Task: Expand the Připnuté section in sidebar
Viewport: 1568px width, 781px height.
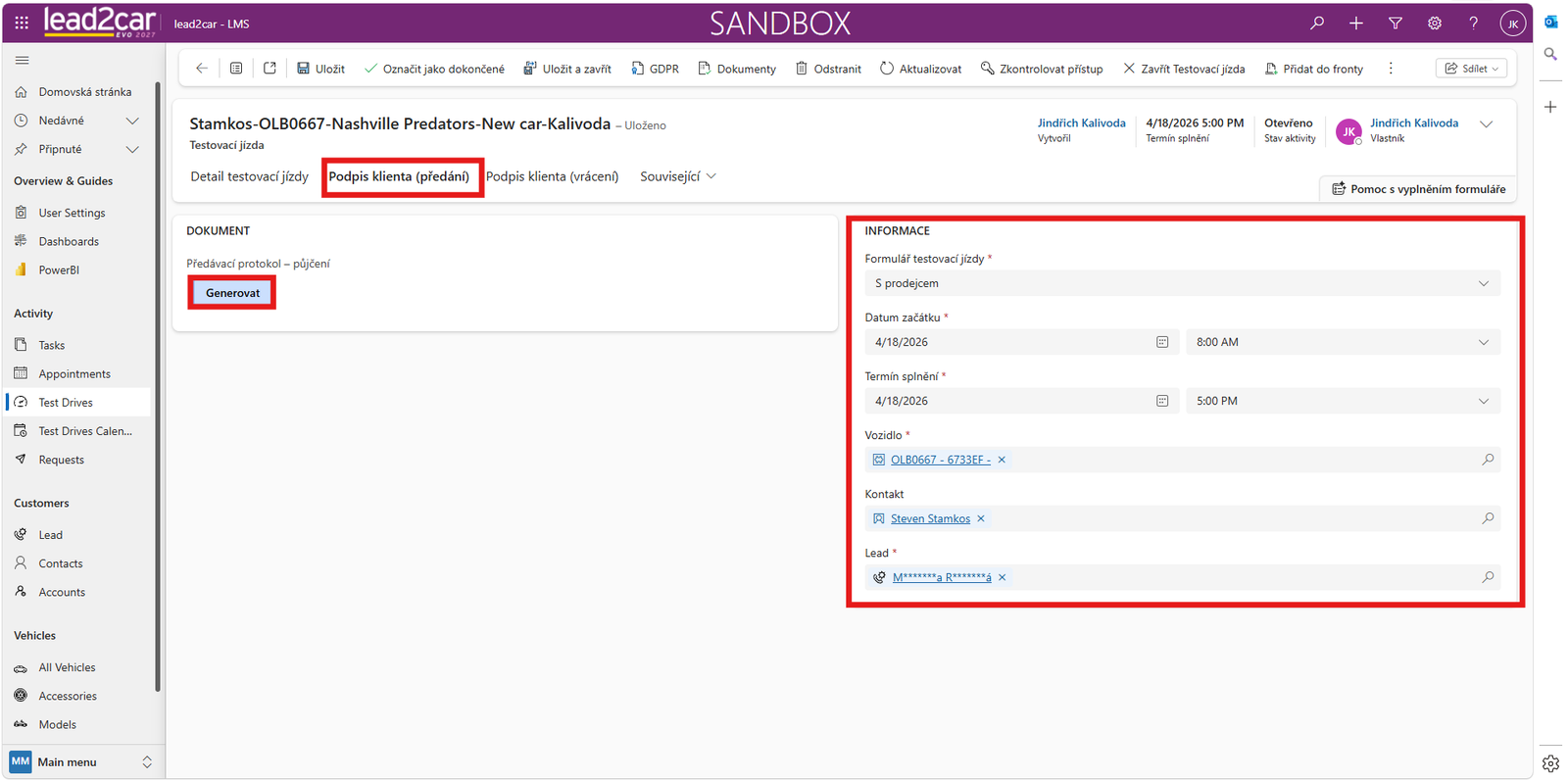Action: pos(132,149)
